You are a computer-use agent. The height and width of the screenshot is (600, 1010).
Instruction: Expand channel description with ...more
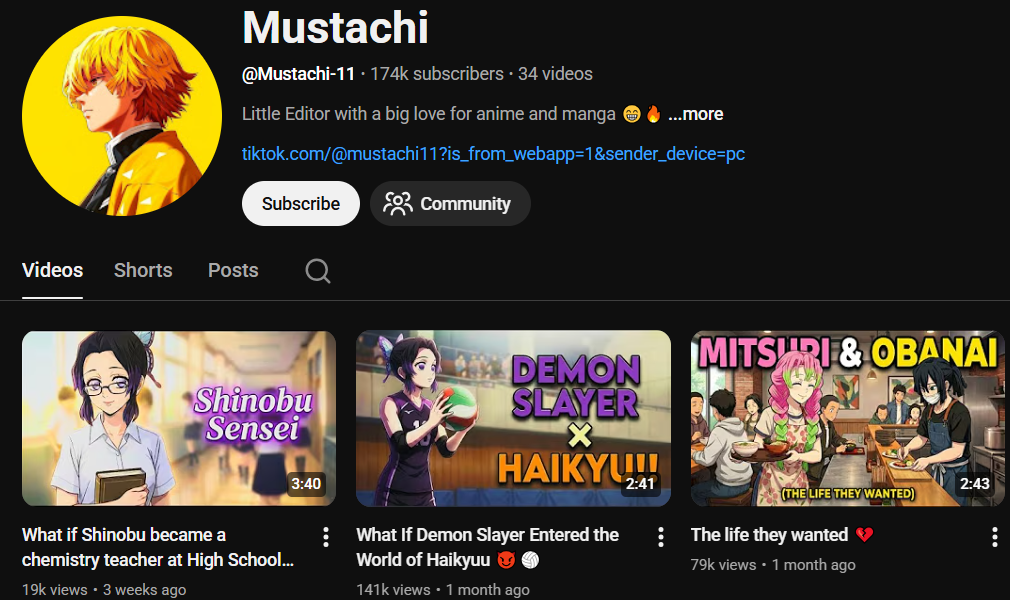(696, 114)
